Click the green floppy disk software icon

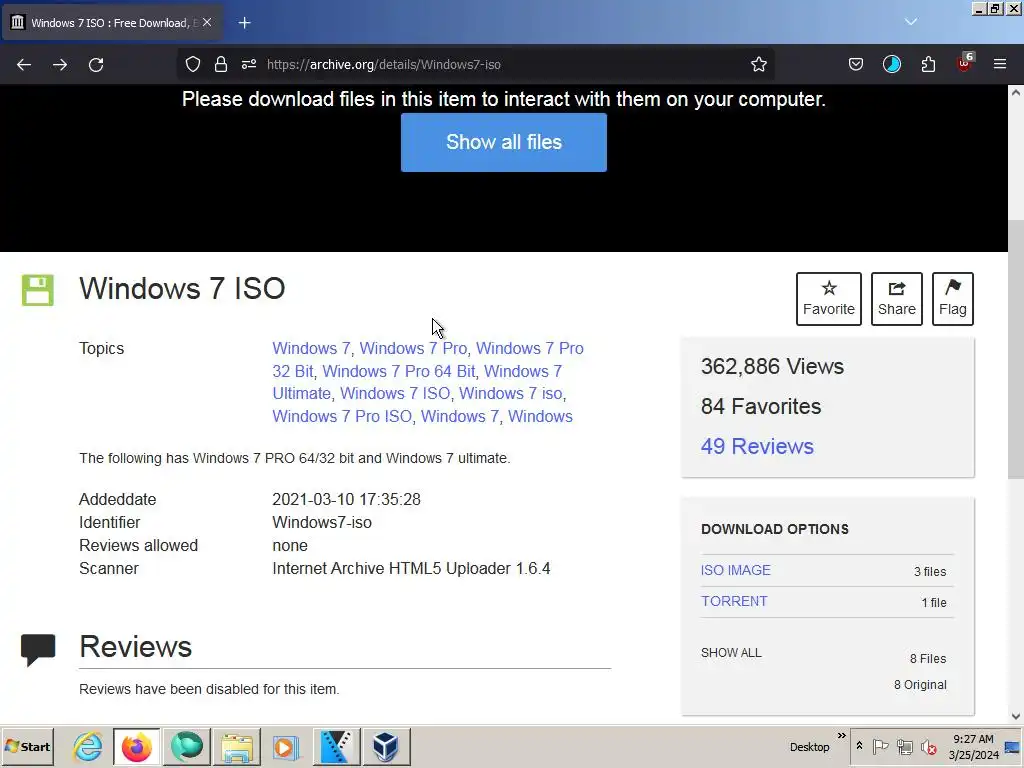(37, 290)
